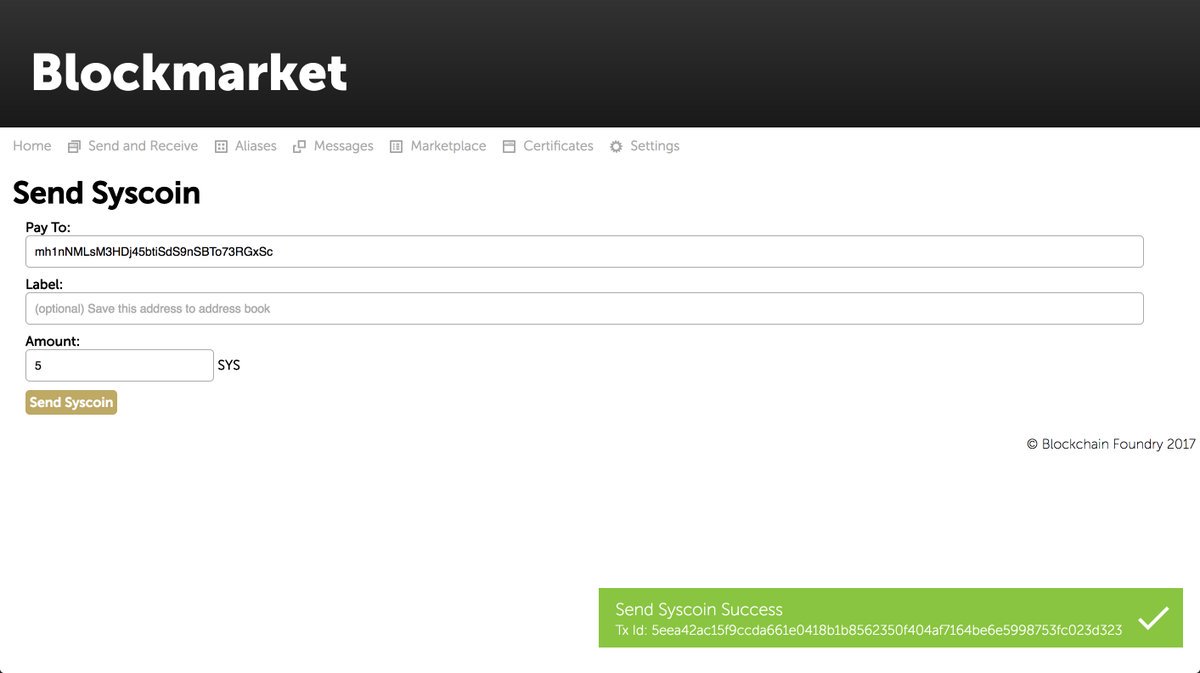
Task: Click the Label field caption
Action: click(44, 285)
